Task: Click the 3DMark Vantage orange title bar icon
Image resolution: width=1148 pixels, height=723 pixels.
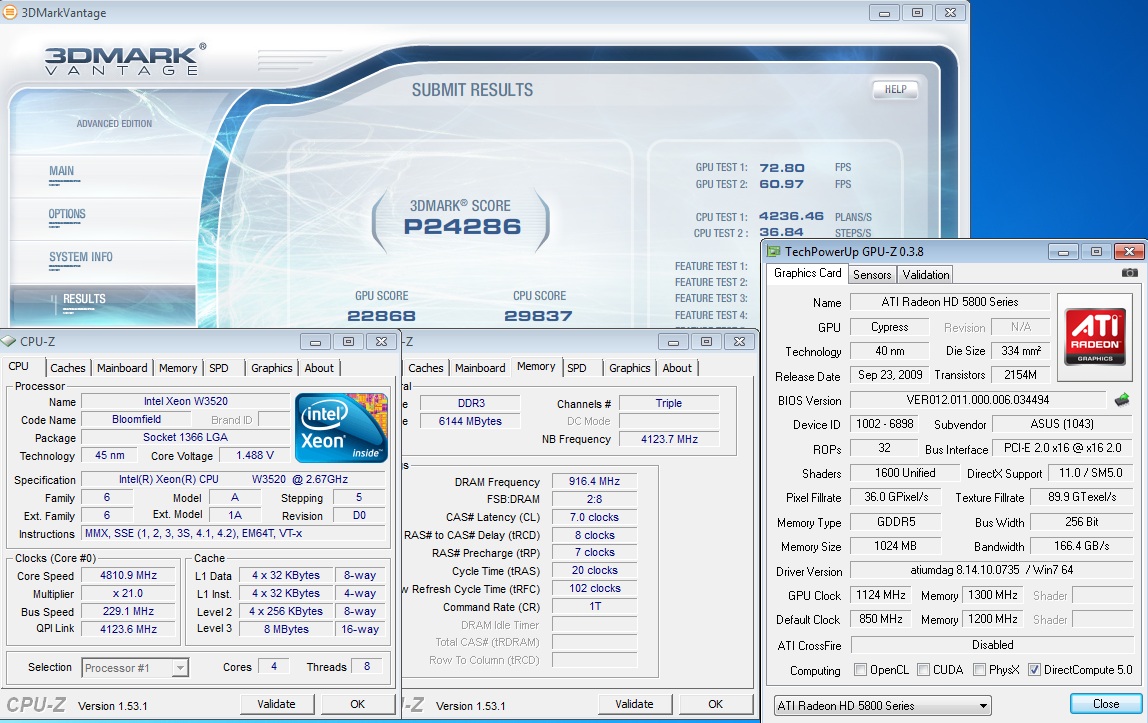Action: (x=10, y=12)
